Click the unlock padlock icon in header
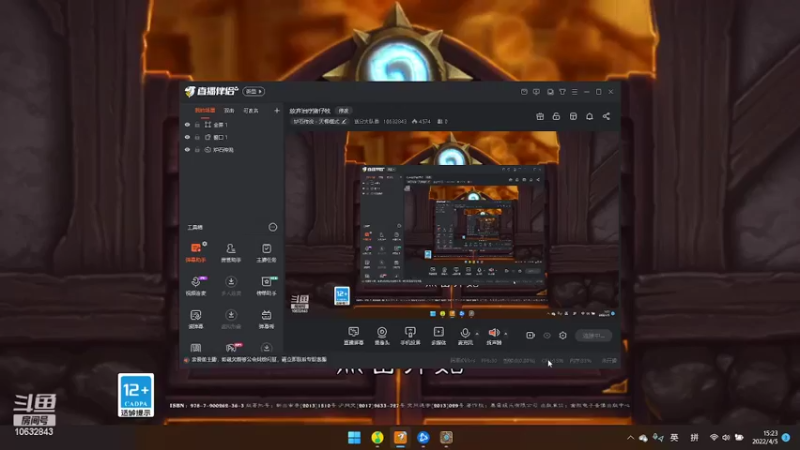The width and height of the screenshot is (800, 450). (x=556, y=116)
